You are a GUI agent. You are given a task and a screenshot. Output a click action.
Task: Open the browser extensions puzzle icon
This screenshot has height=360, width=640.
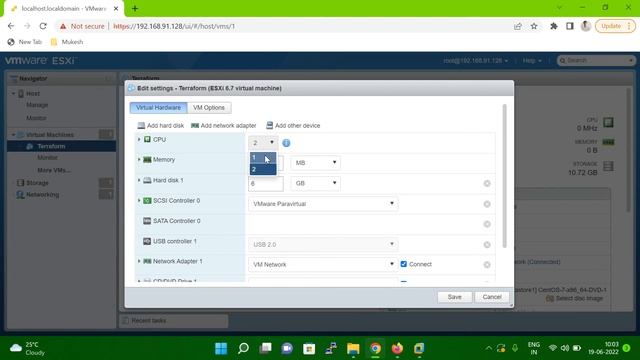click(554, 26)
